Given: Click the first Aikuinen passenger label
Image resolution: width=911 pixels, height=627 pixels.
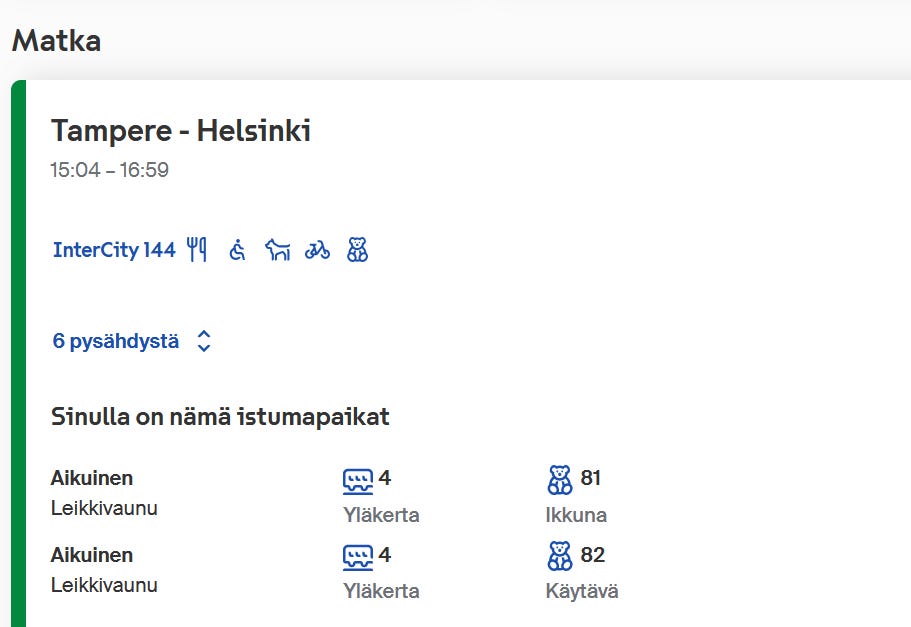Looking at the screenshot, I should pyautogui.click(x=92, y=478).
